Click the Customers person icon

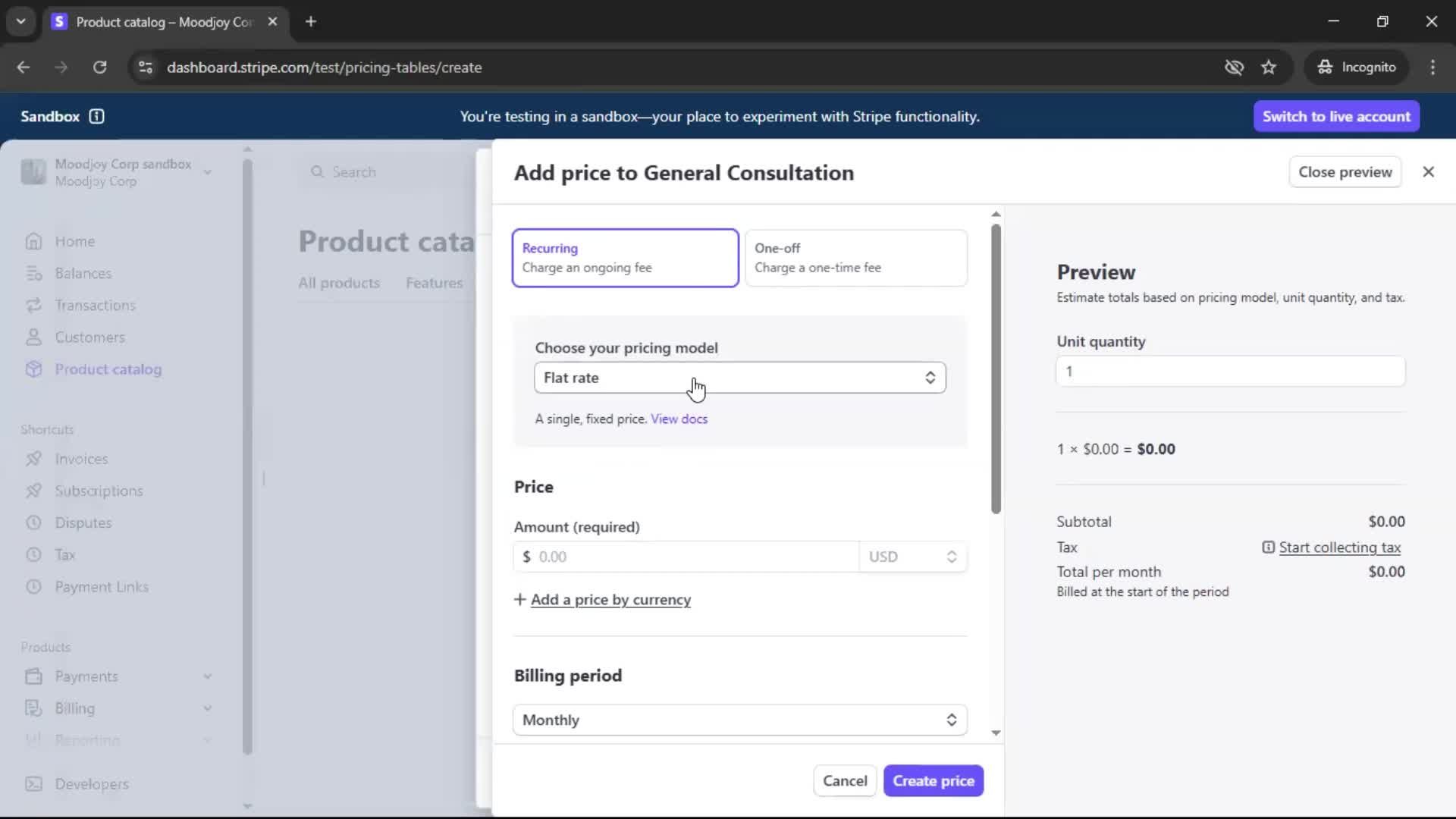(33, 337)
